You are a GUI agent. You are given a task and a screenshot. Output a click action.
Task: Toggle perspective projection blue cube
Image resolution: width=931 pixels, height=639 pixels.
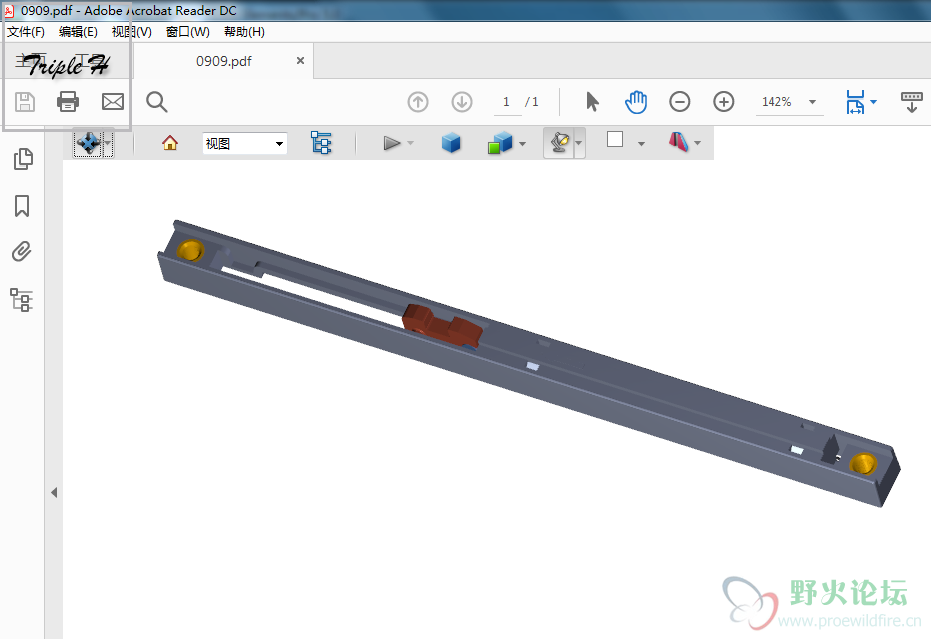tap(451, 143)
